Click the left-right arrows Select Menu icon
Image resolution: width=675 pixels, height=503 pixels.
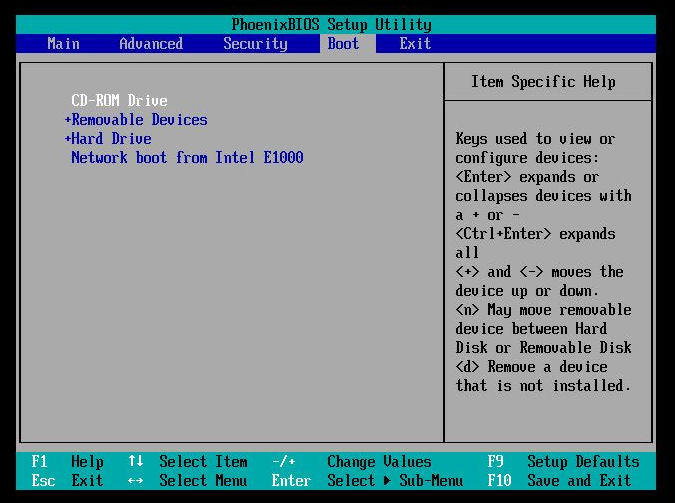[136, 481]
